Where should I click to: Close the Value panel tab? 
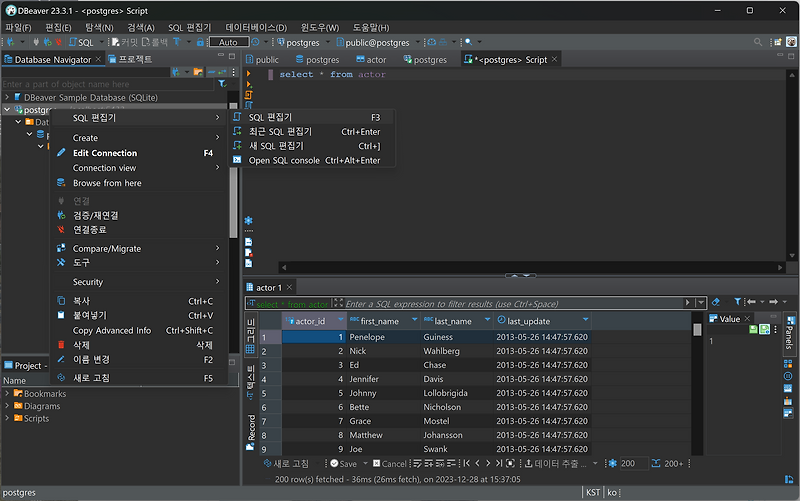point(747,318)
